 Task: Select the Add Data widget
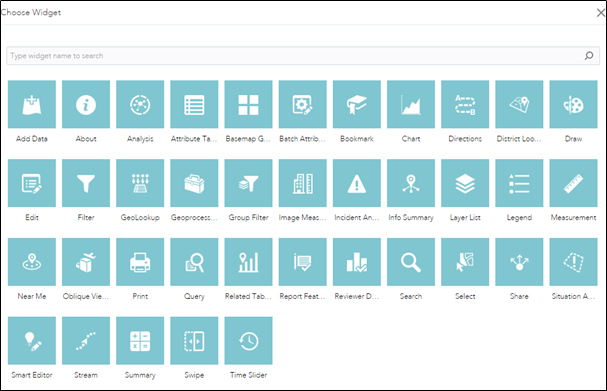(x=32, y=104)
